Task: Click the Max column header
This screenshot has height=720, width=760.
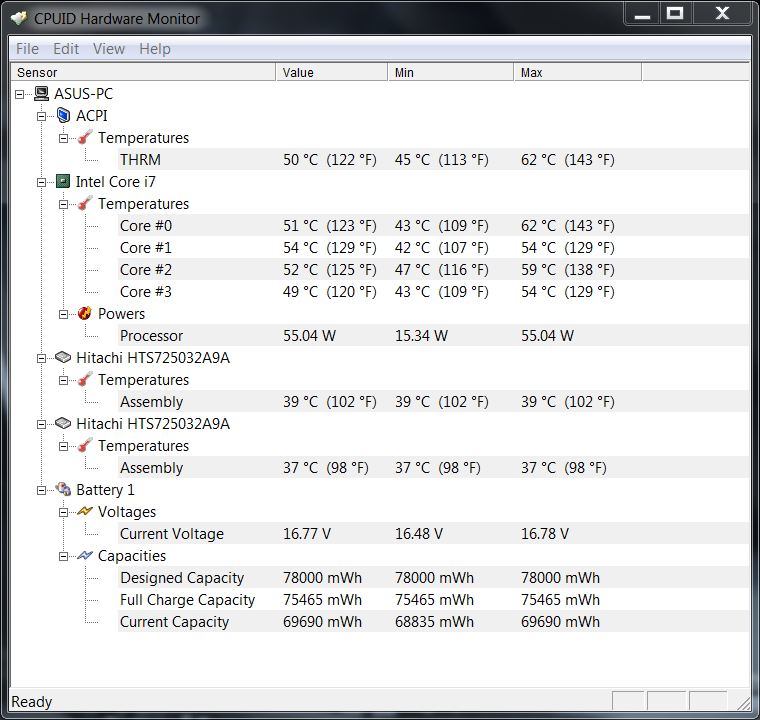Action: click(x=578, y=72)
